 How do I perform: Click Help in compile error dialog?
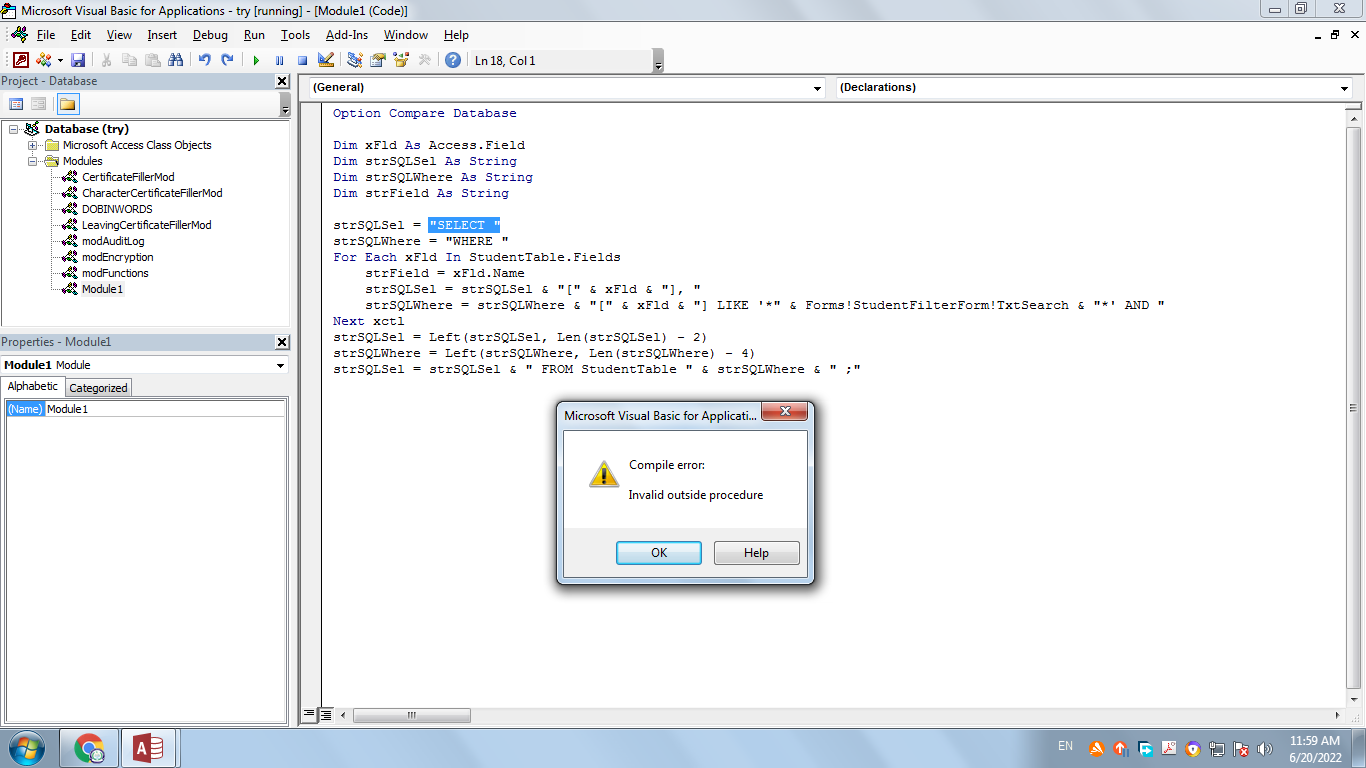(x=756, y=553)
